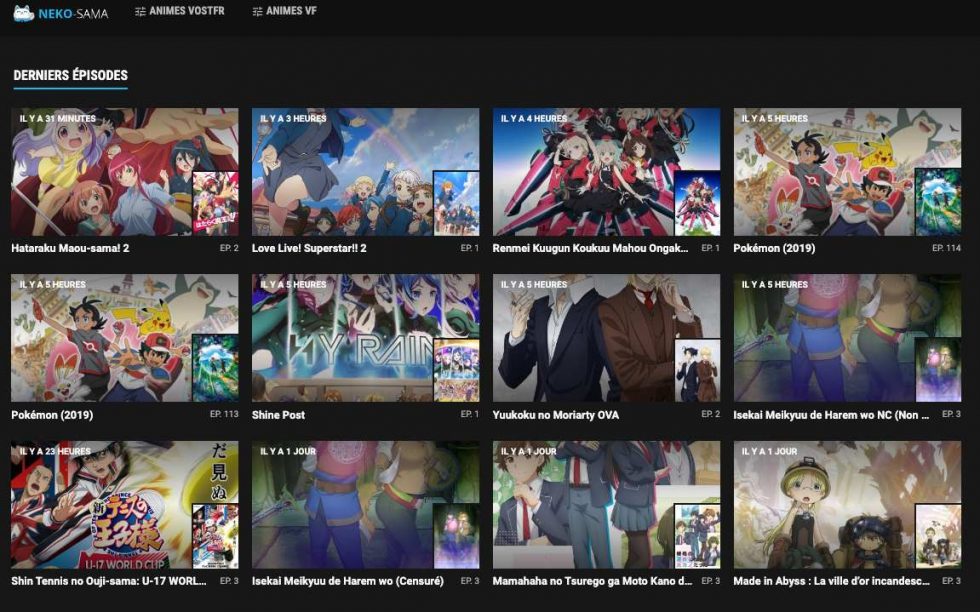Click Hataraku Maou-sama small poster cover
The width and height of the screenshot is (980, 612).
pos(216,203)
